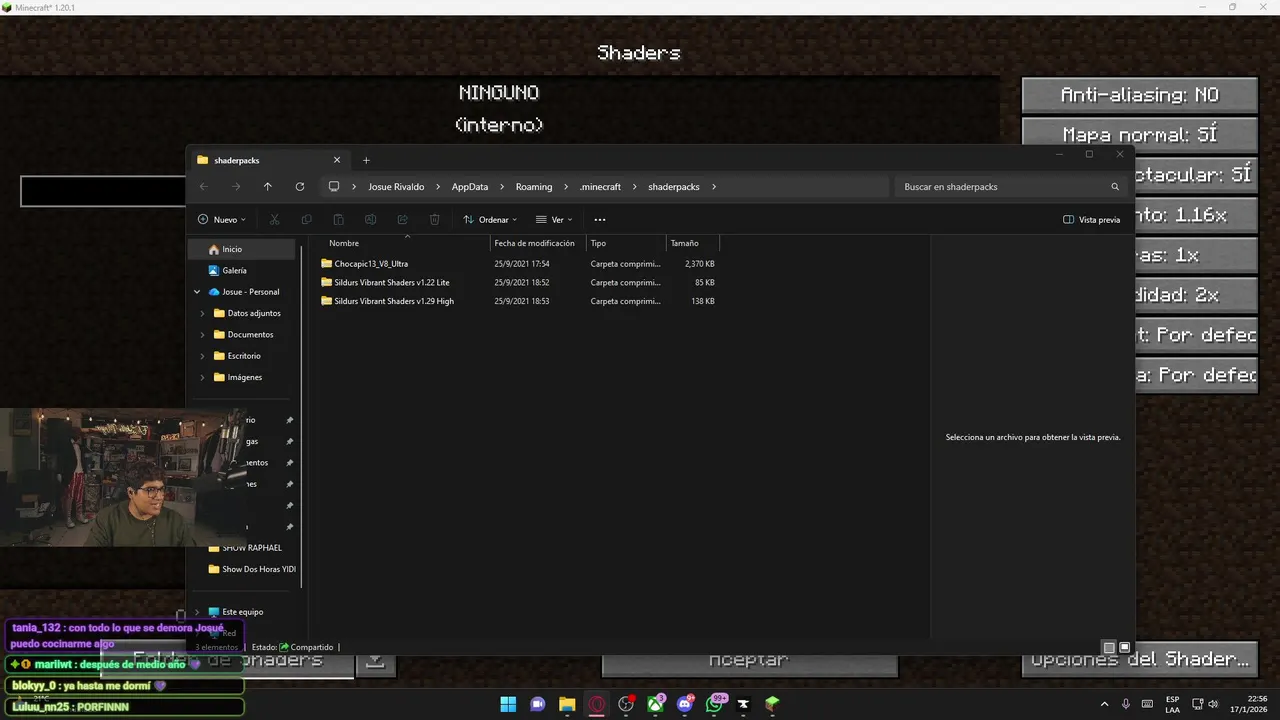Image resolution: width=1280 pixels, height=720 pixels.
Task: Refresh the shaderpacks folder view
Action: (299, 187)
